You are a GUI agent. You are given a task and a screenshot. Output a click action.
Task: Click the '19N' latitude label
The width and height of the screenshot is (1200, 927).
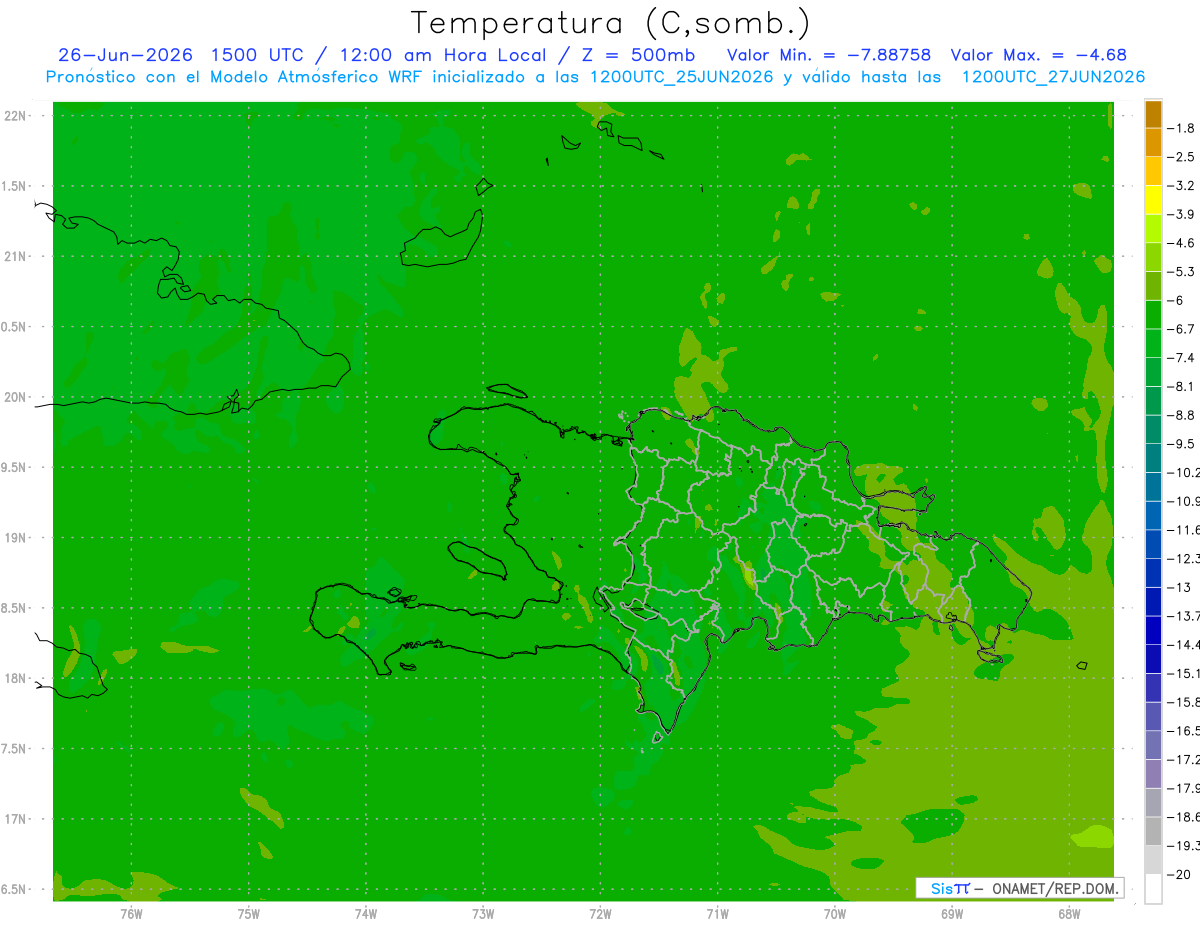point(16,538)
